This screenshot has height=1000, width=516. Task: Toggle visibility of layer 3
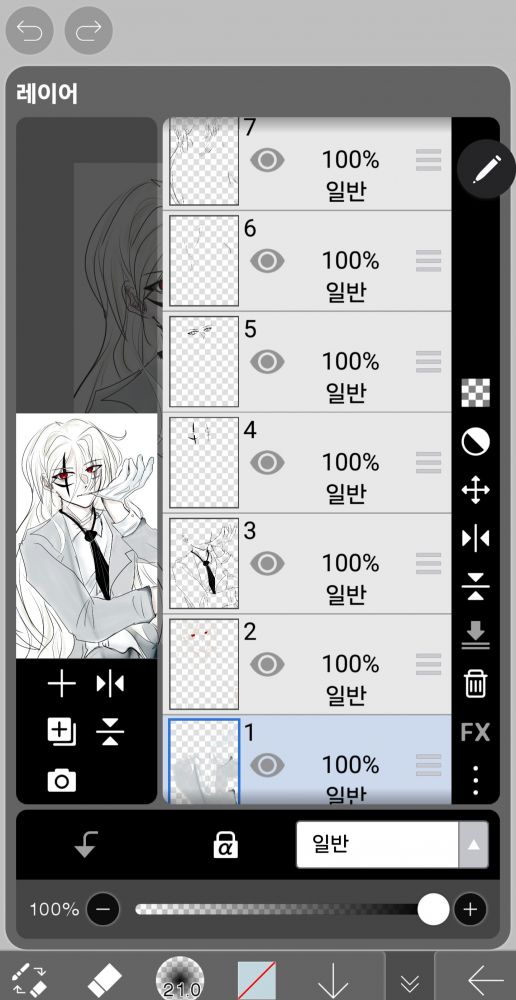click(x=267, y=563)
